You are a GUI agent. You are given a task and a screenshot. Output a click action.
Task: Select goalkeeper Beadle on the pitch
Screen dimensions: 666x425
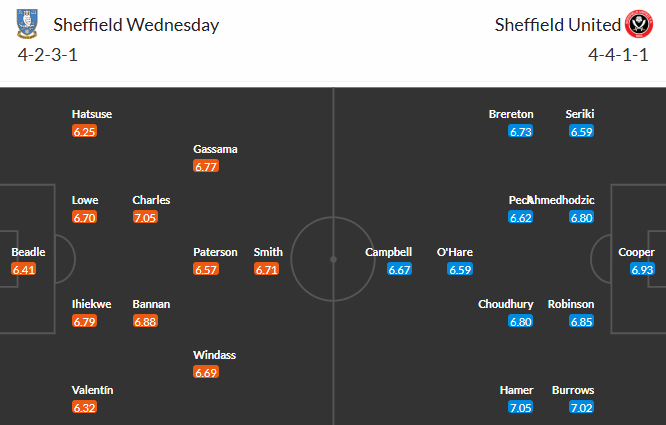coord(28,252)
